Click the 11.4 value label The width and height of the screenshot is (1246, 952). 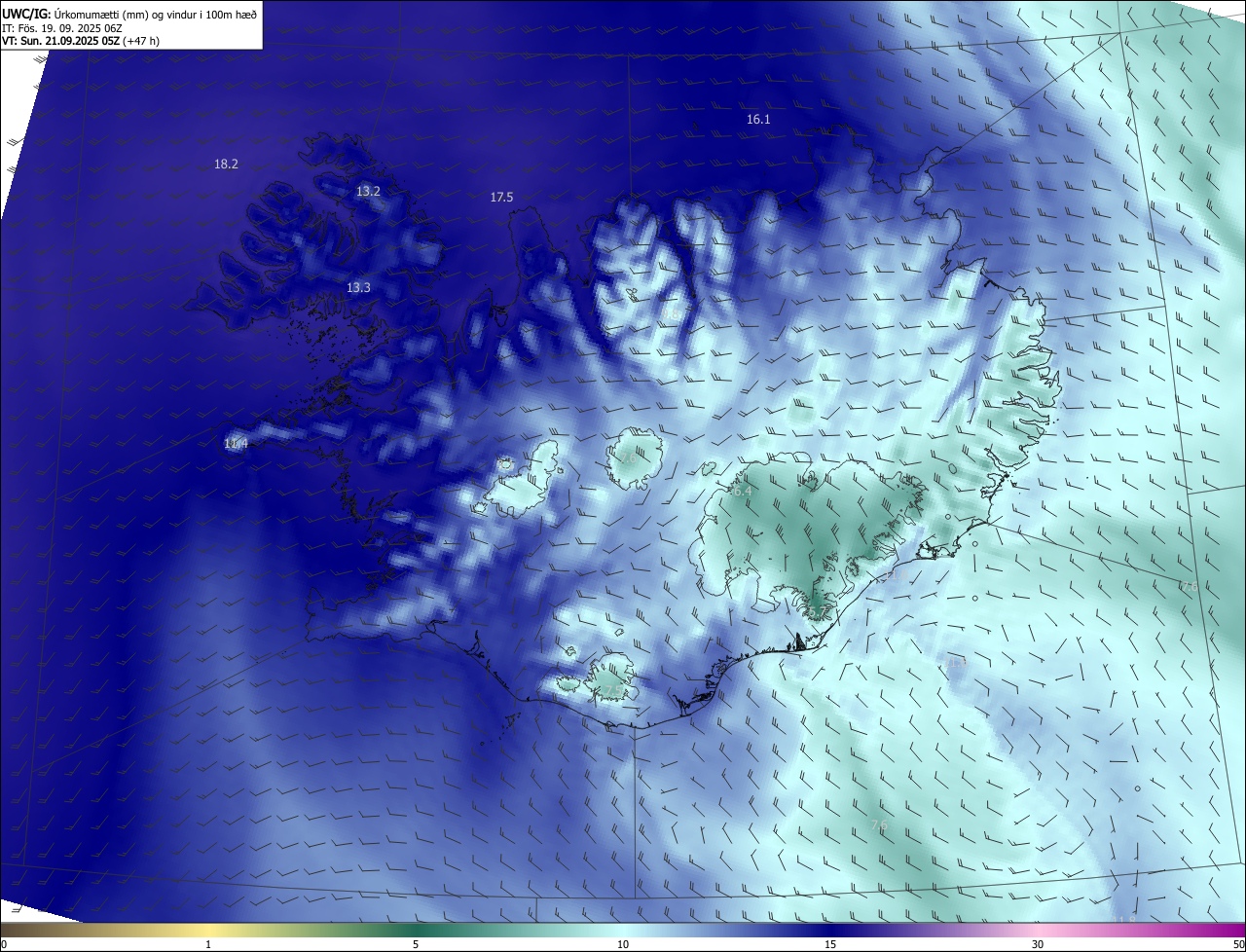(236, 444)
